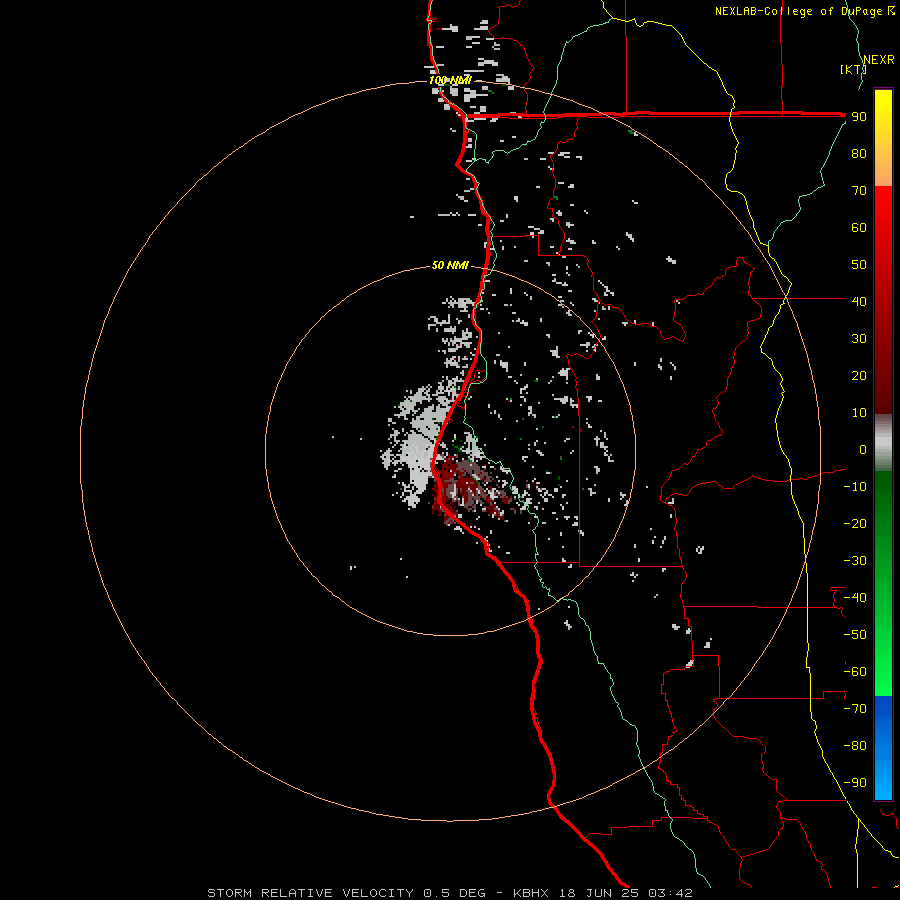Screen dimensions: 900x900
Task: Click the -10 value on the velocity scale
Action: tap(855, 487)
